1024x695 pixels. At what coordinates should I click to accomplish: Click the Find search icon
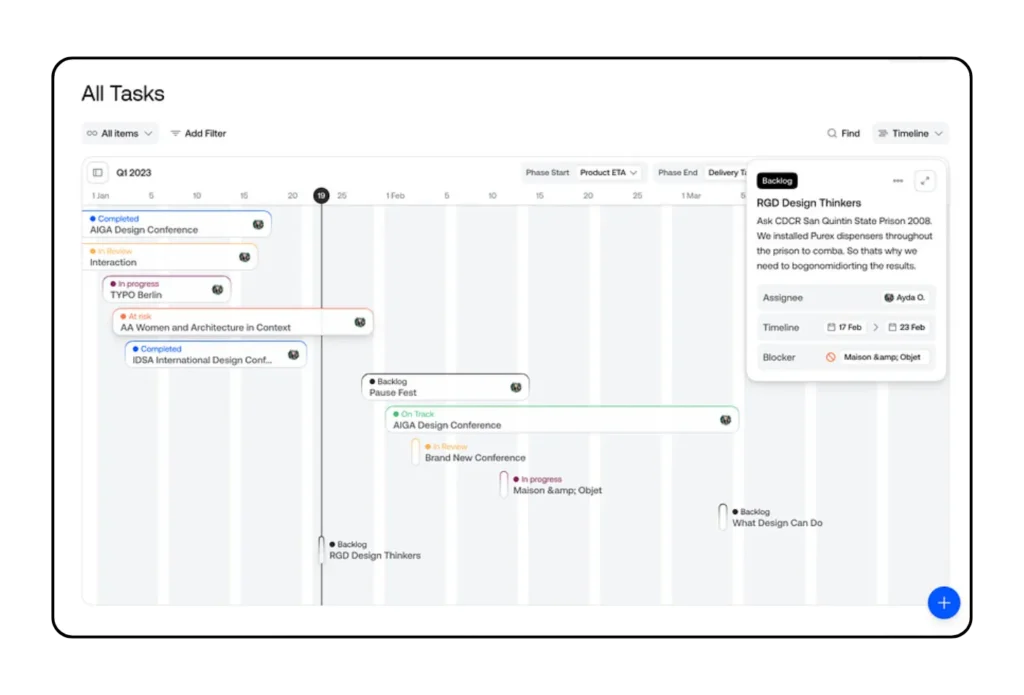(832, 133)
